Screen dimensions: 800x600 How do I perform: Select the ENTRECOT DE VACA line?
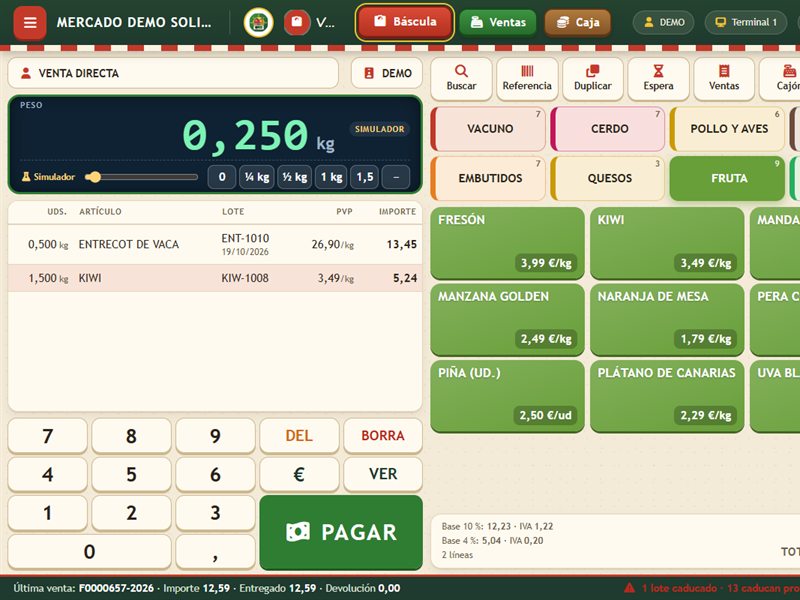point(215,244)
